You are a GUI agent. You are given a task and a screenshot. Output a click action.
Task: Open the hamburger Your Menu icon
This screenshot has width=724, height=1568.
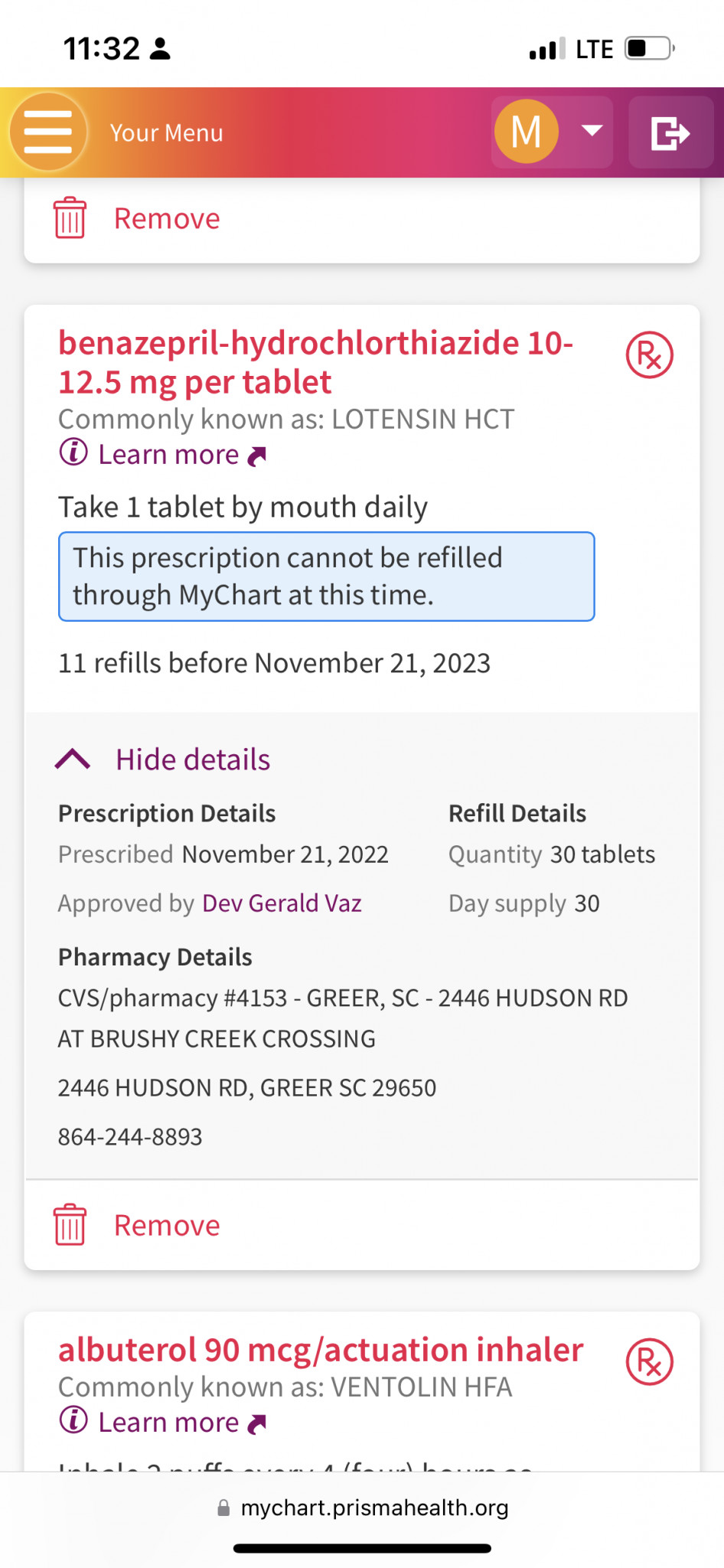(x=47, y=132)
